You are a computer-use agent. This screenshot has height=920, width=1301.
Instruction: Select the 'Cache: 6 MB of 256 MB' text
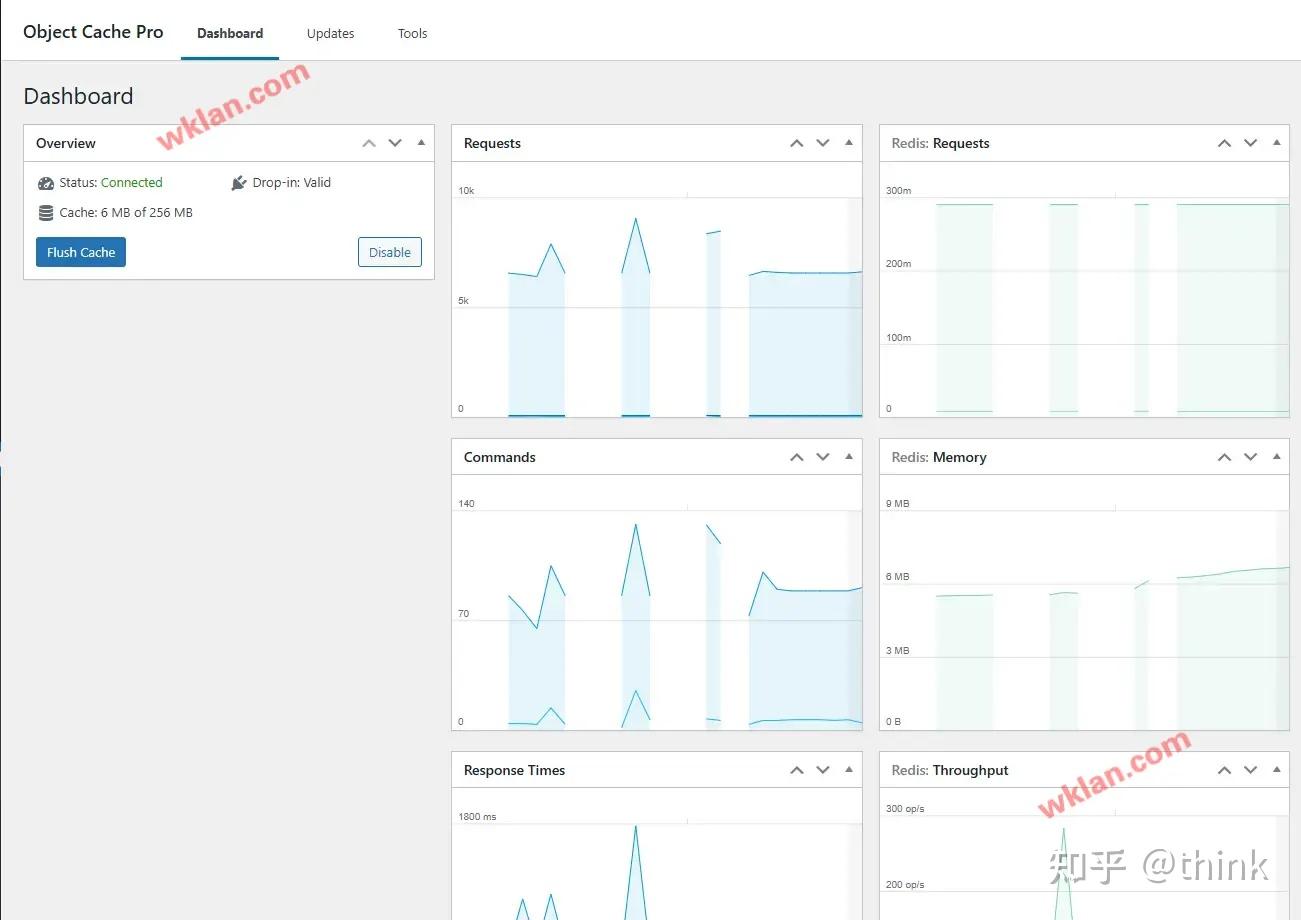point(126,213)
